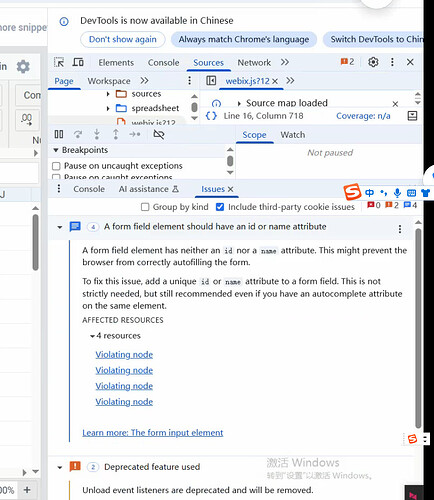Open the DevTools customize three-dot menu
Viewport: 434px width, 500px height.
392,62
